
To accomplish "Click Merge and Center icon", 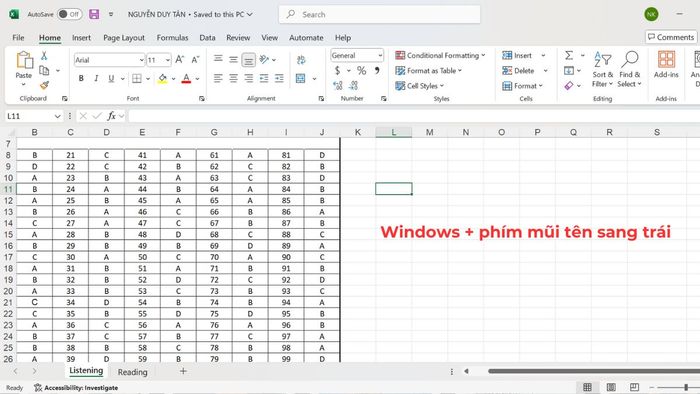I will 301,79.
